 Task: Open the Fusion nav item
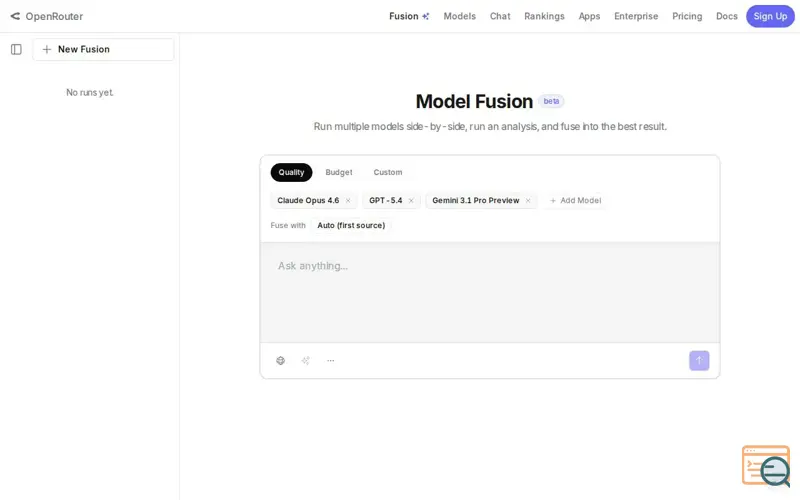click(409, 16)
